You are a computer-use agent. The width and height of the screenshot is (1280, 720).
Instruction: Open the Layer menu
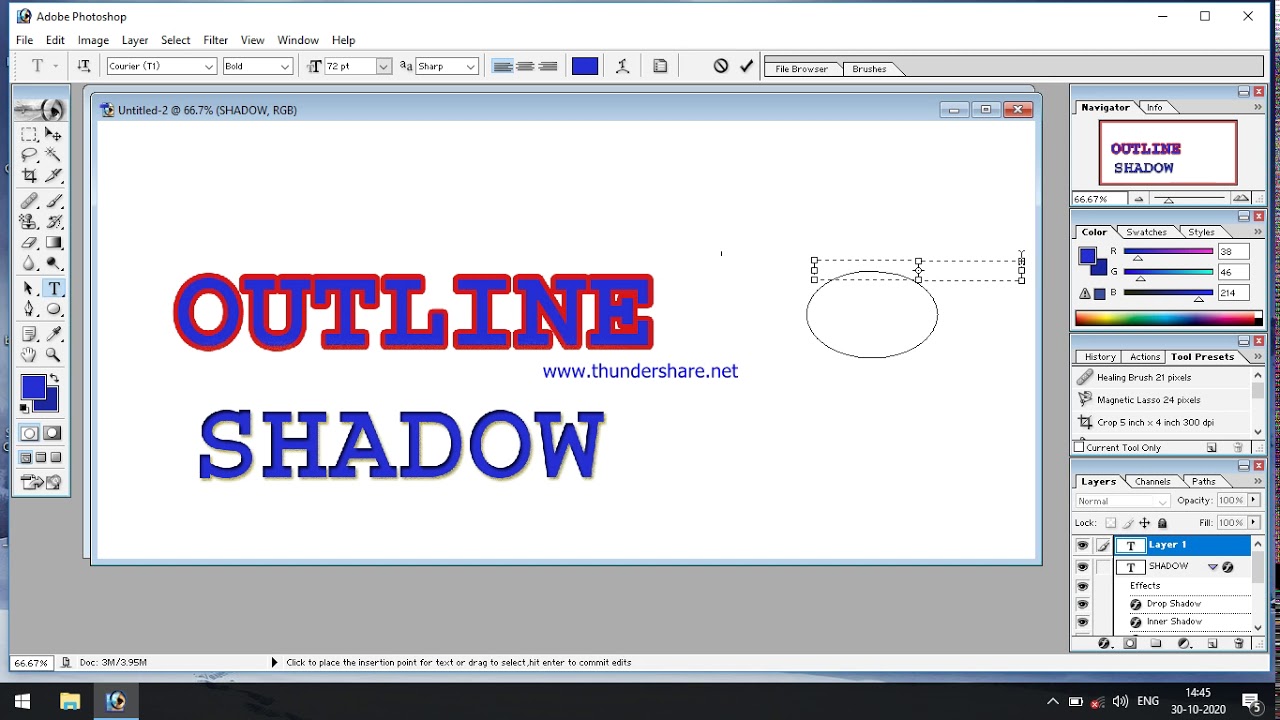(135, 40)
